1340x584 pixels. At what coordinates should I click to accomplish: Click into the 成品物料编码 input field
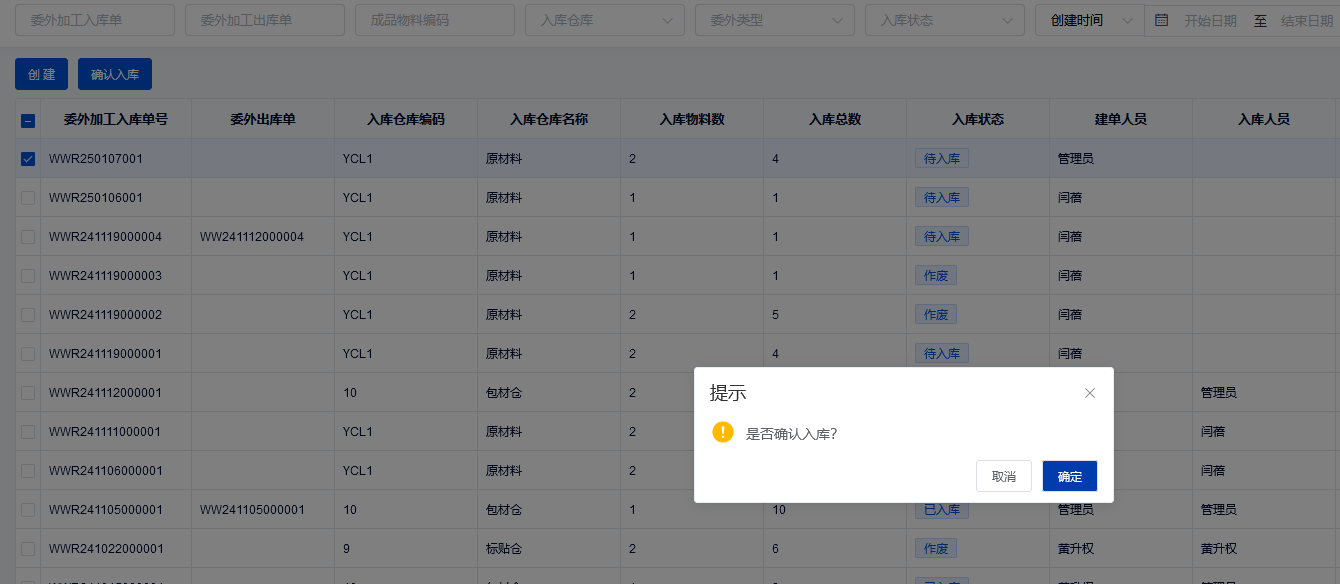[x=434, y=20]
